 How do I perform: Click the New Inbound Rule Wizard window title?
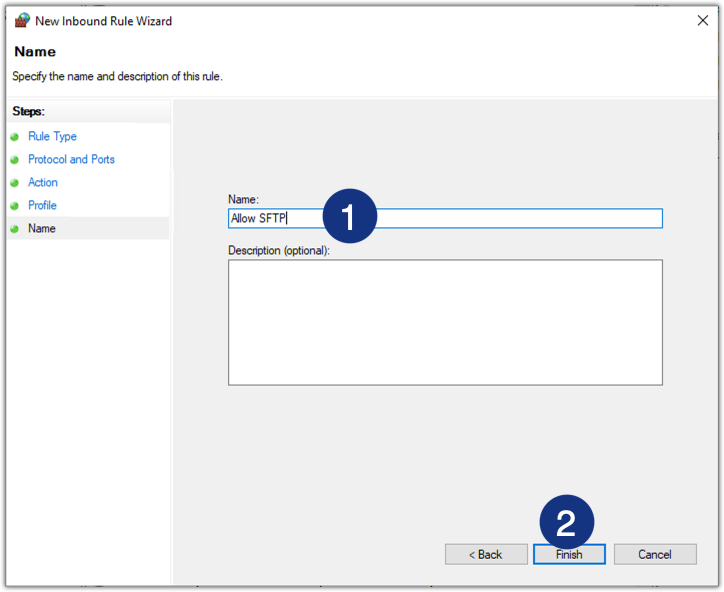(103, 21)
